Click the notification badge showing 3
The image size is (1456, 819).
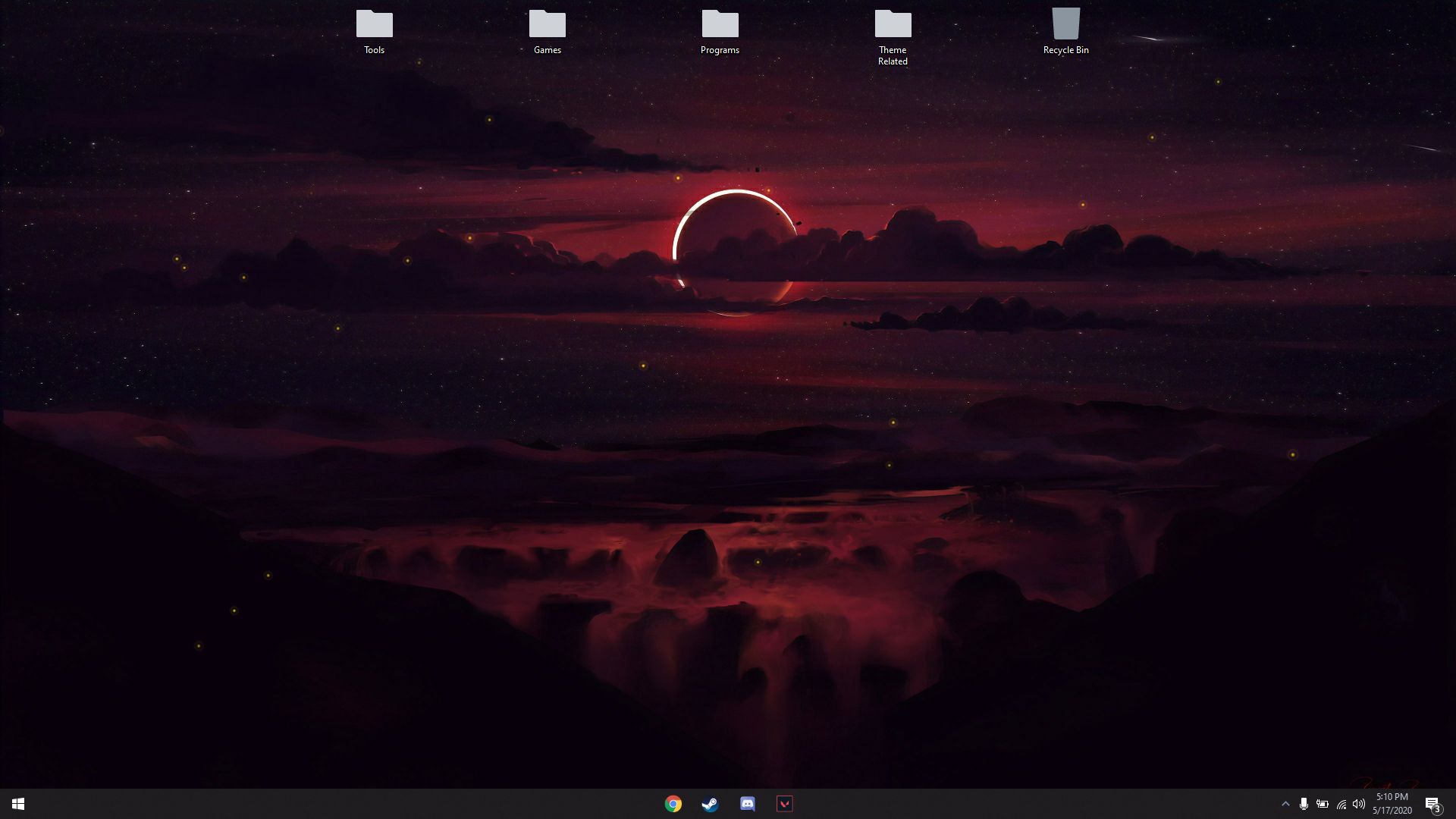(x=1438, y=808)
